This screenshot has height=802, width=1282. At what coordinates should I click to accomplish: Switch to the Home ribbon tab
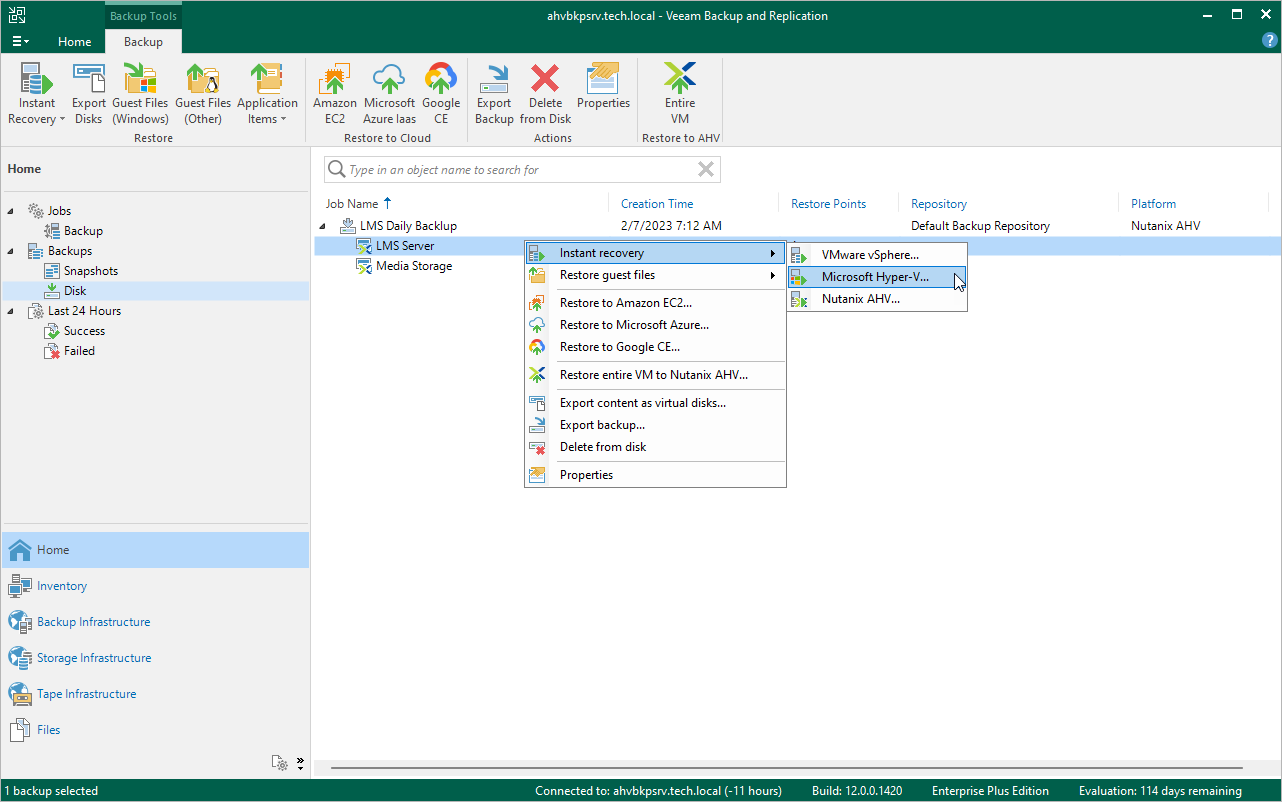pyautogui.click(x=74, y=42)
